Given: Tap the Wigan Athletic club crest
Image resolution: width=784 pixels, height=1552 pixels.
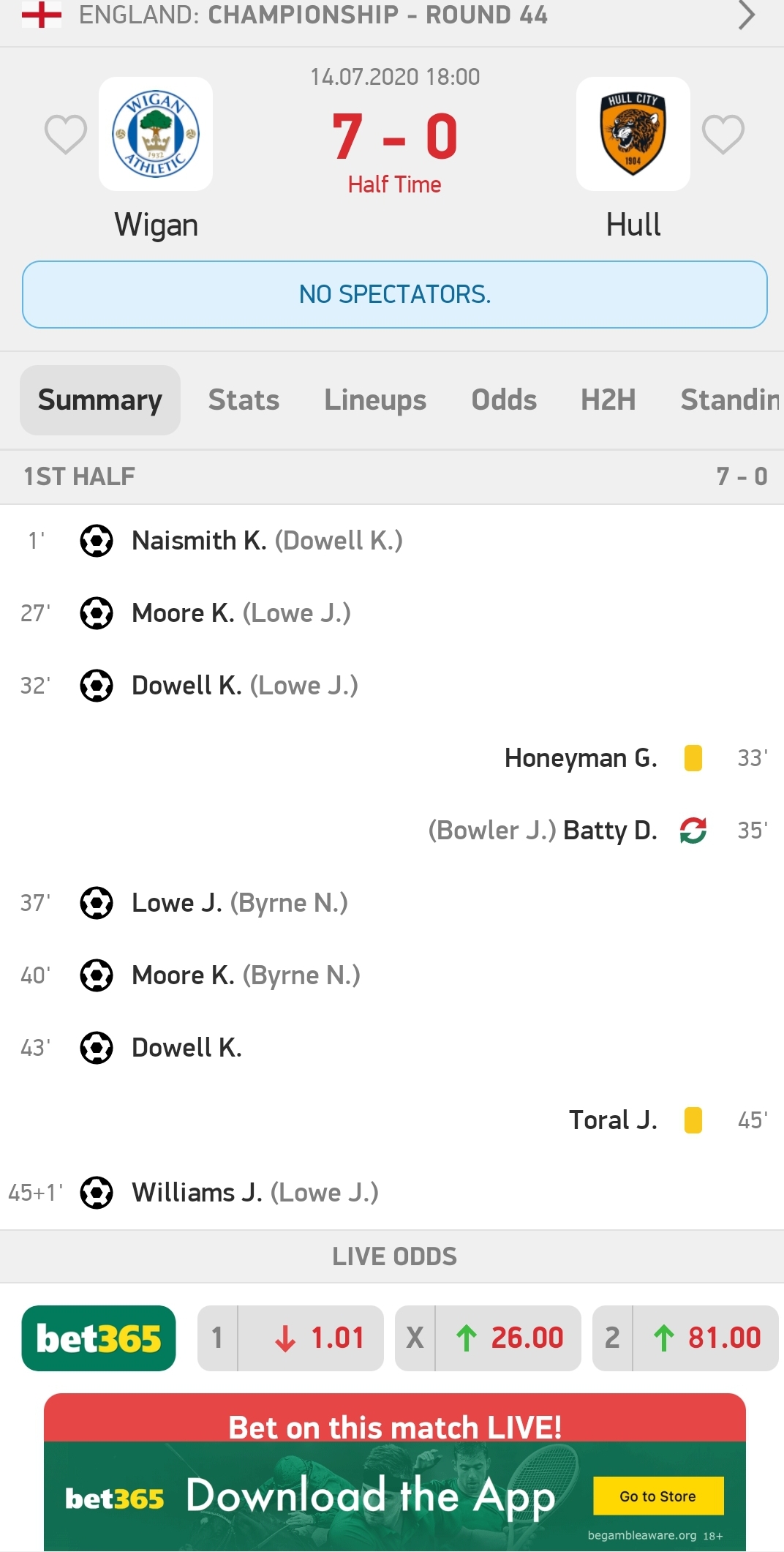Looking at the screenshot, I should click(156, 134).
